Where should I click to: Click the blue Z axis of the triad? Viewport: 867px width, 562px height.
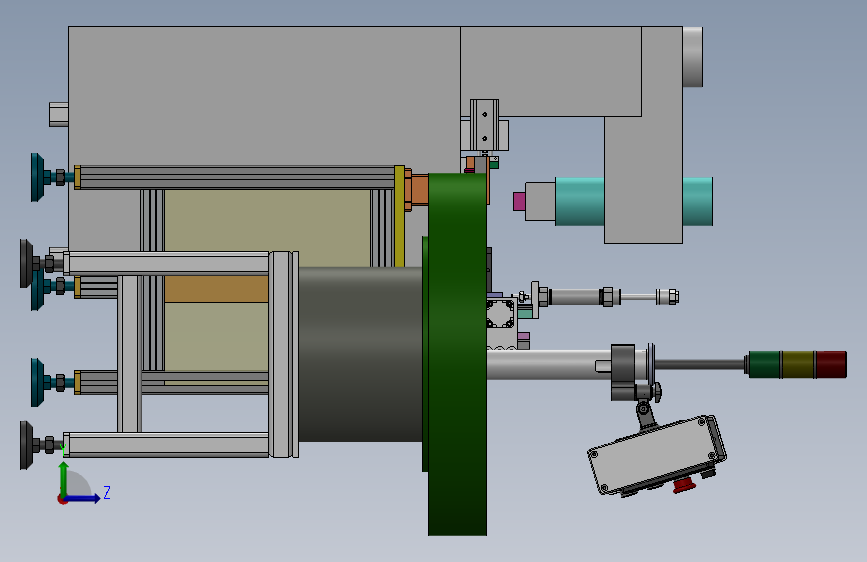(84, 498)
